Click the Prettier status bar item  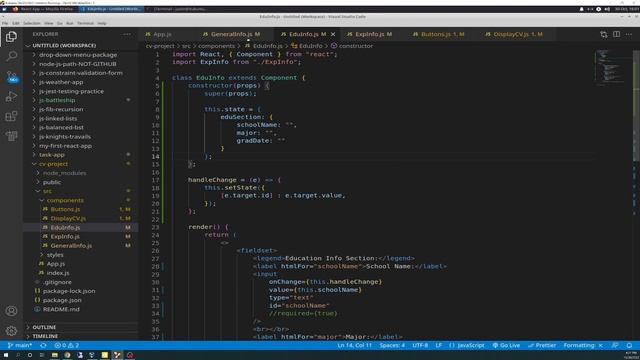542,345
